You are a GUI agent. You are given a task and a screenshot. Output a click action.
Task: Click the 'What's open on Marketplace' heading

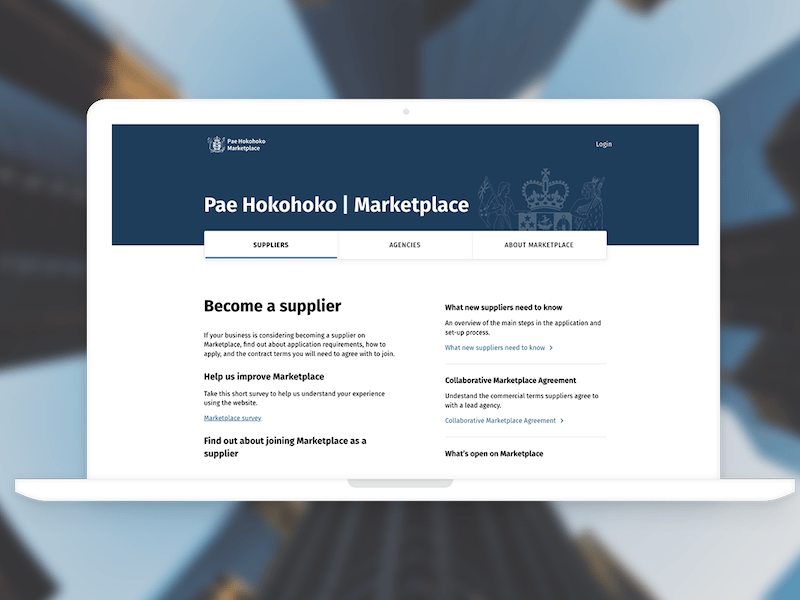(x=494, y=454)
